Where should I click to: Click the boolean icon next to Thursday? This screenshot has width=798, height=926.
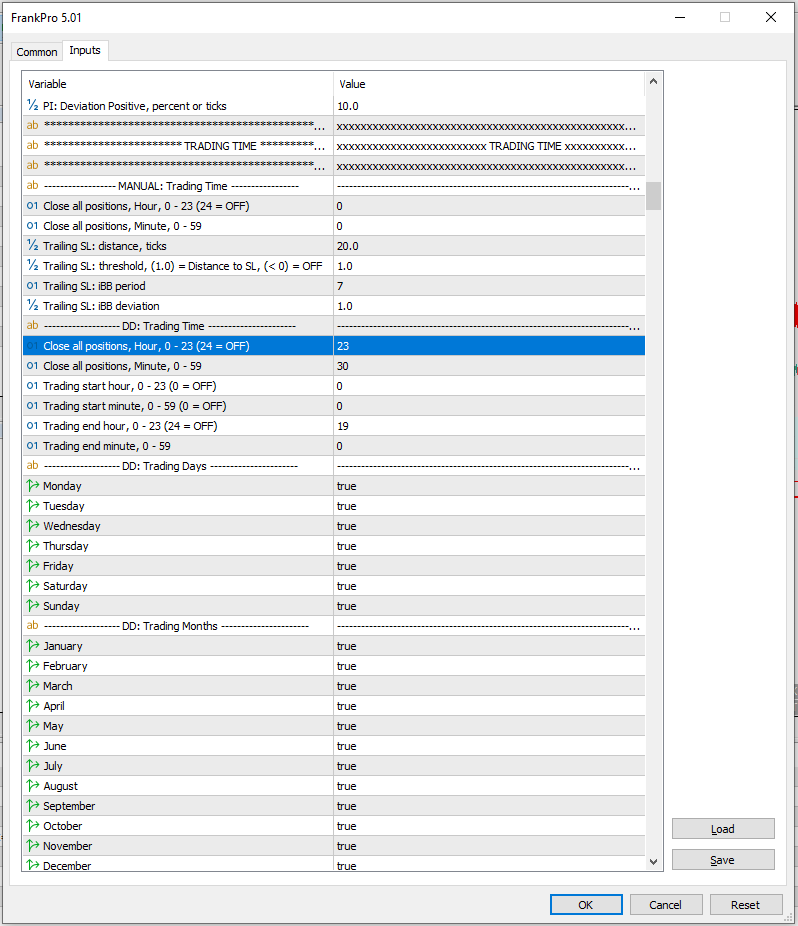pos(32,546)
